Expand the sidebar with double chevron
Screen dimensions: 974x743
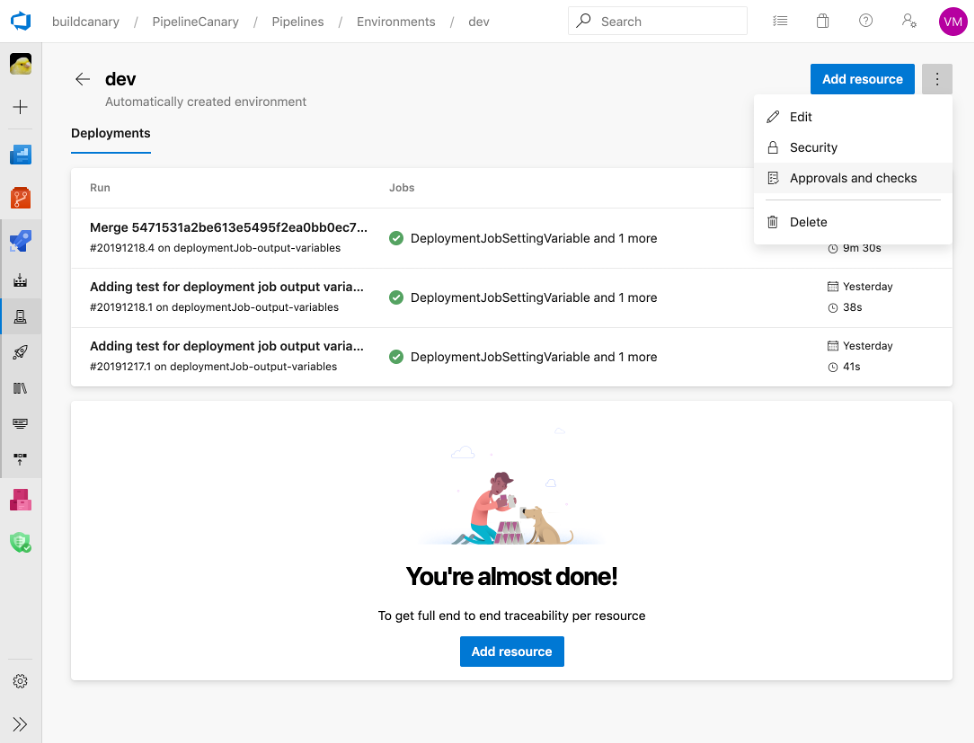click(x=20, y=724)
